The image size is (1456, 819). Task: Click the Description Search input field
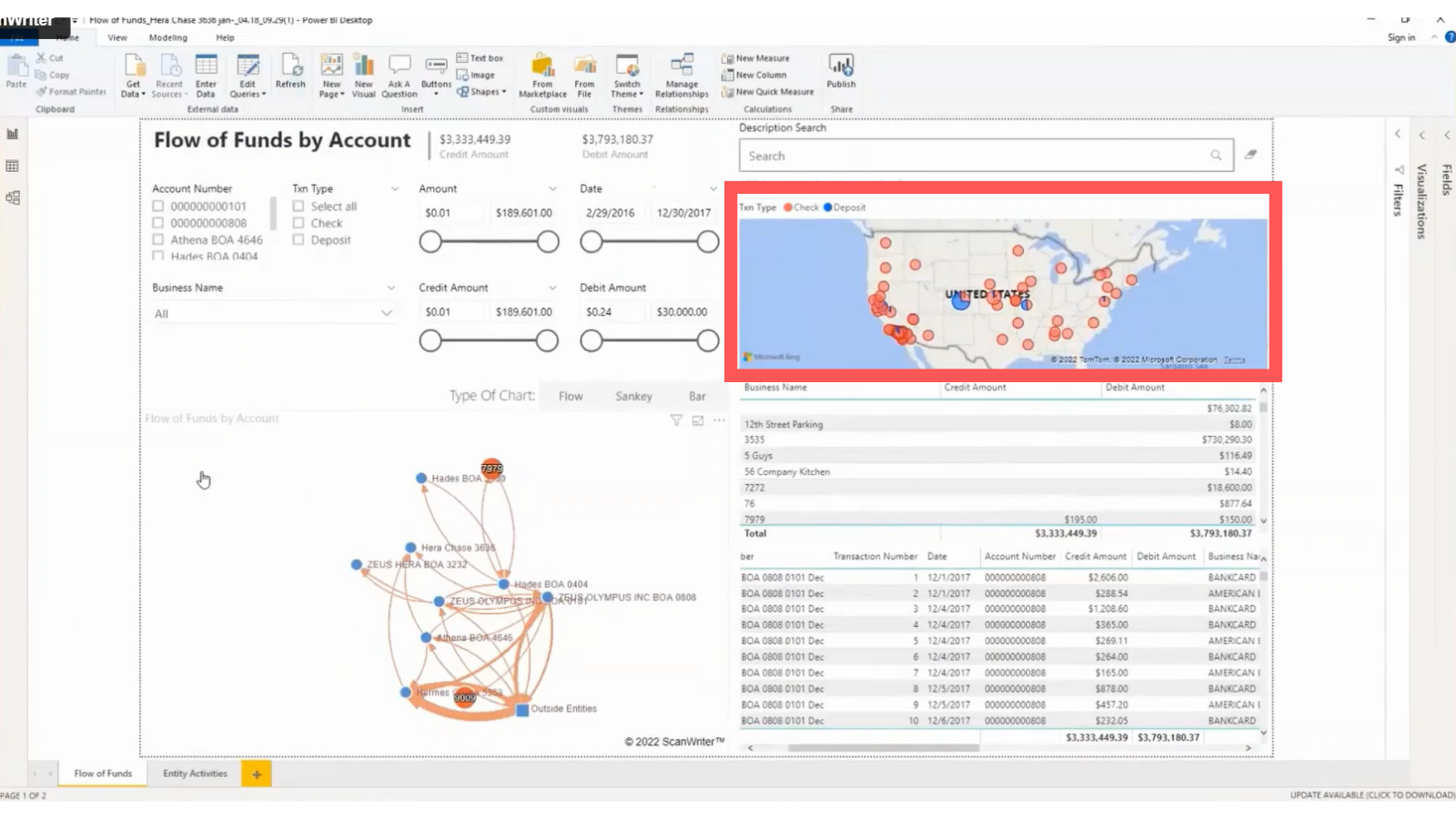click(986, 156)
